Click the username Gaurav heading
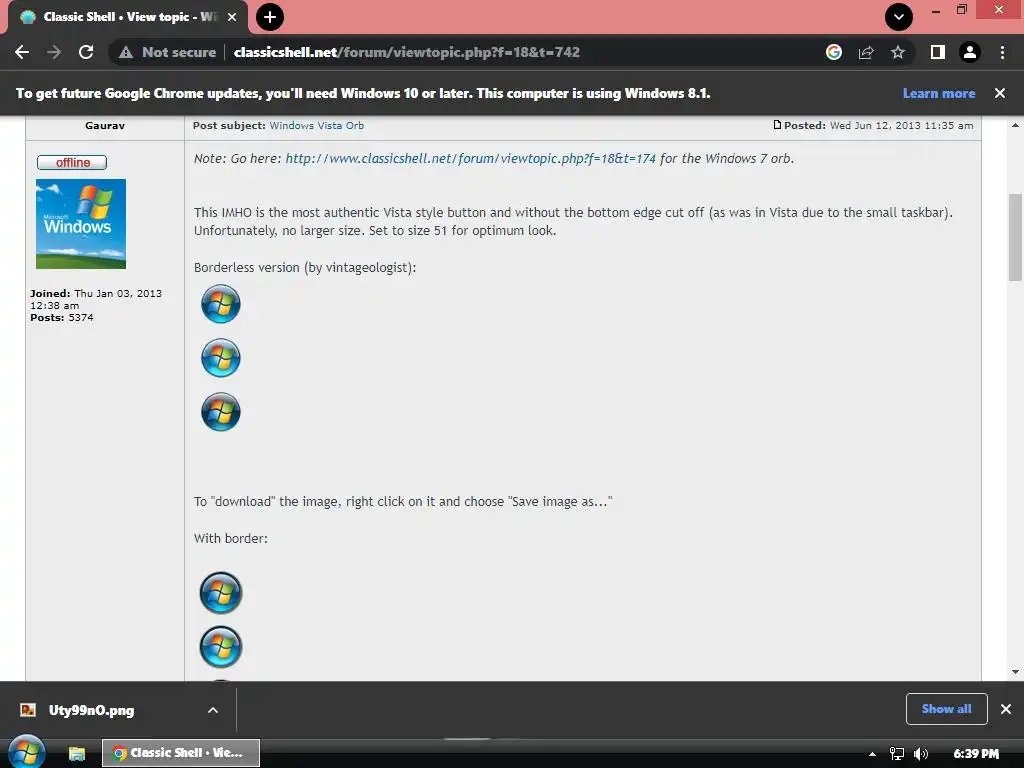Image resolution: width=1024 pixels, height=768 pixels. coord(104,125)
